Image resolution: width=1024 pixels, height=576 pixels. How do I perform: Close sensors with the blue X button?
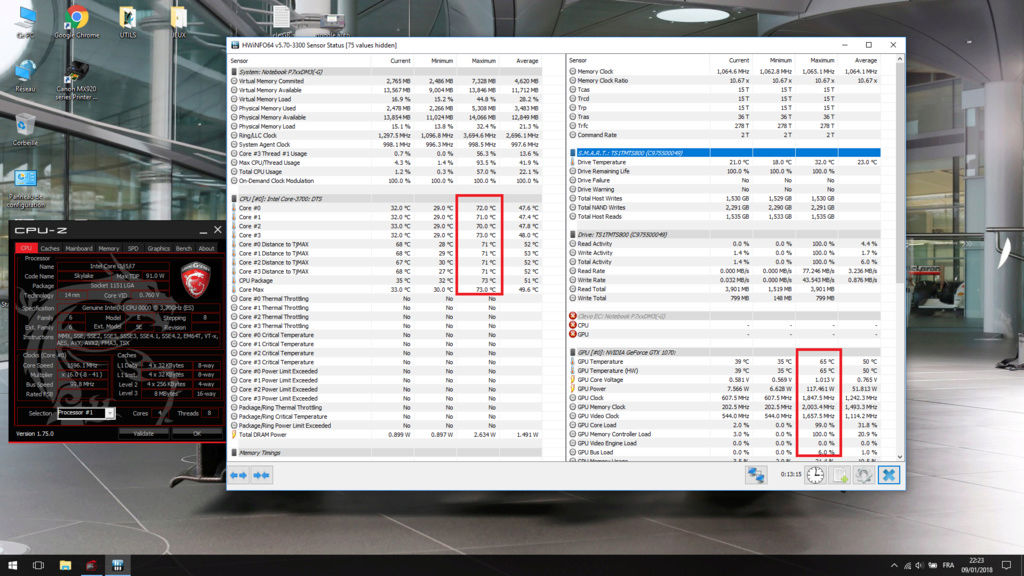(x=888, y=475)
